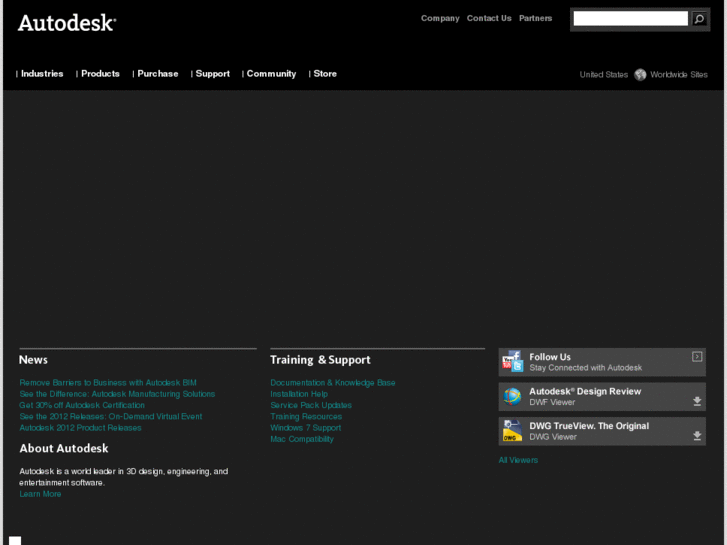Open the Purchase menu
This screenshot has width=727, height=545.
tap(158, 74)
